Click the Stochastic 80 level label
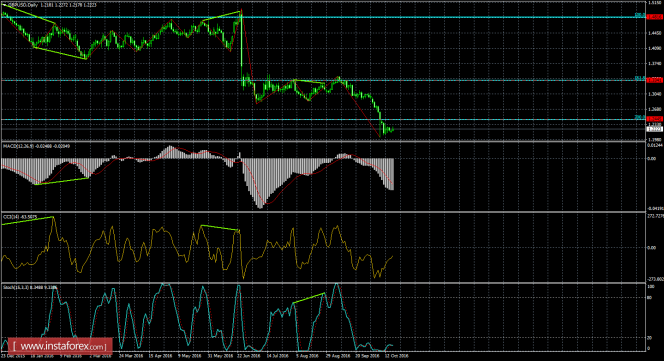Image resolution: width=664 pixels, height=361 pixels. [x=650, y=298]
